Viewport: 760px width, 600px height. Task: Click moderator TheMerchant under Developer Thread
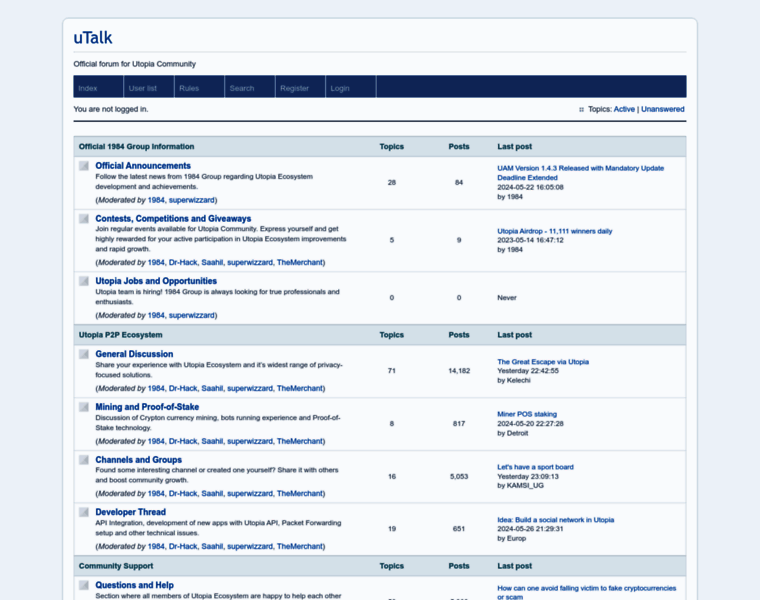click(300, 546)
